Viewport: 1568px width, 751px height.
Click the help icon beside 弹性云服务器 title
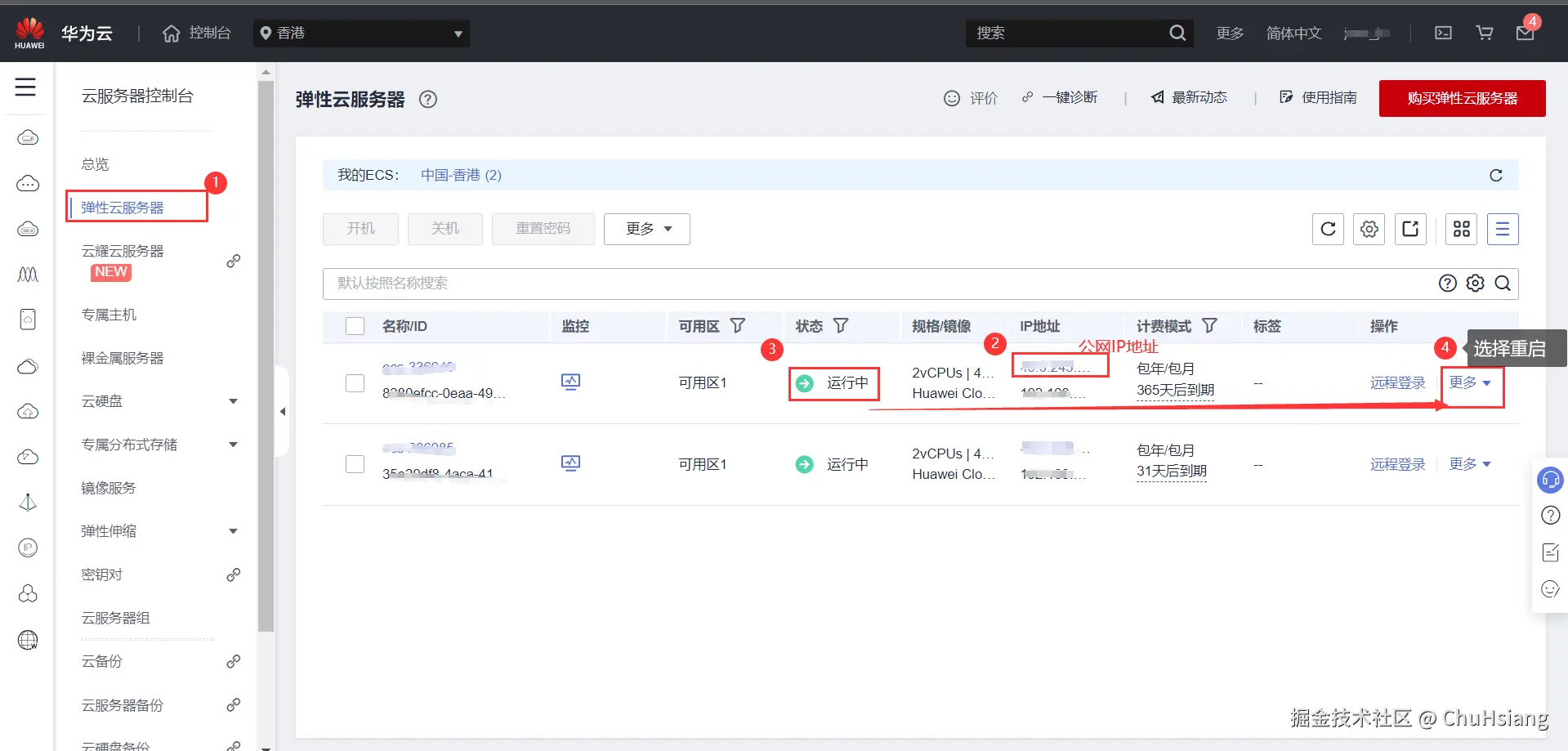click(428, 100)
